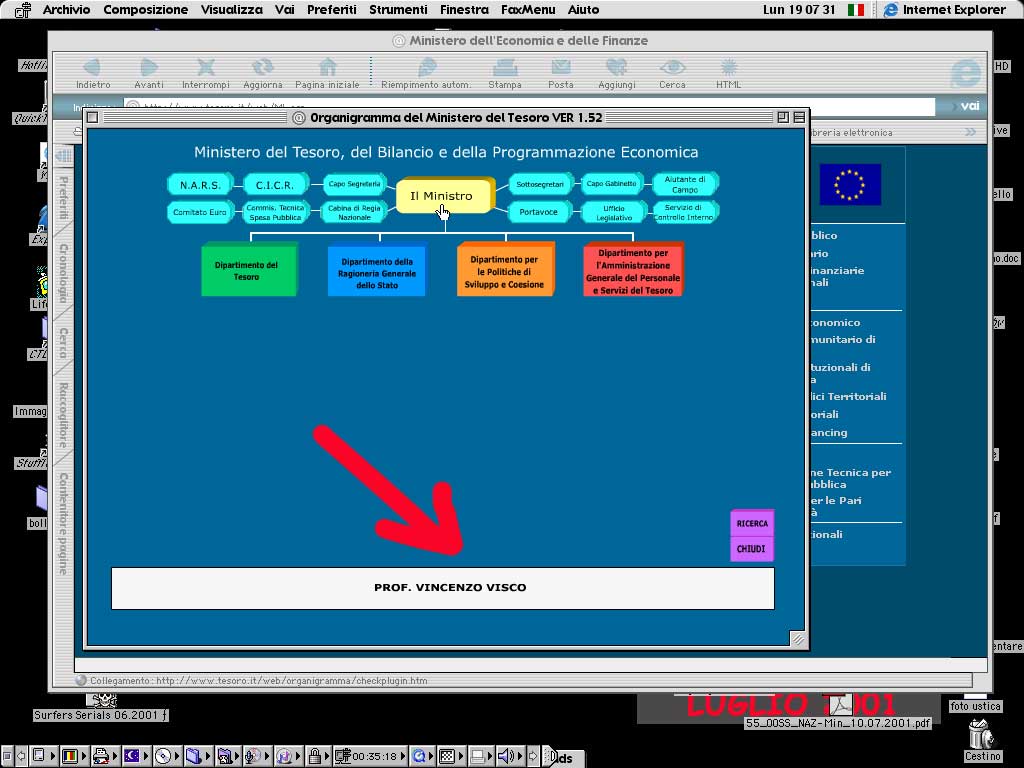
Task: Click the Organigramma window resize grip
Action: point(798,639)
